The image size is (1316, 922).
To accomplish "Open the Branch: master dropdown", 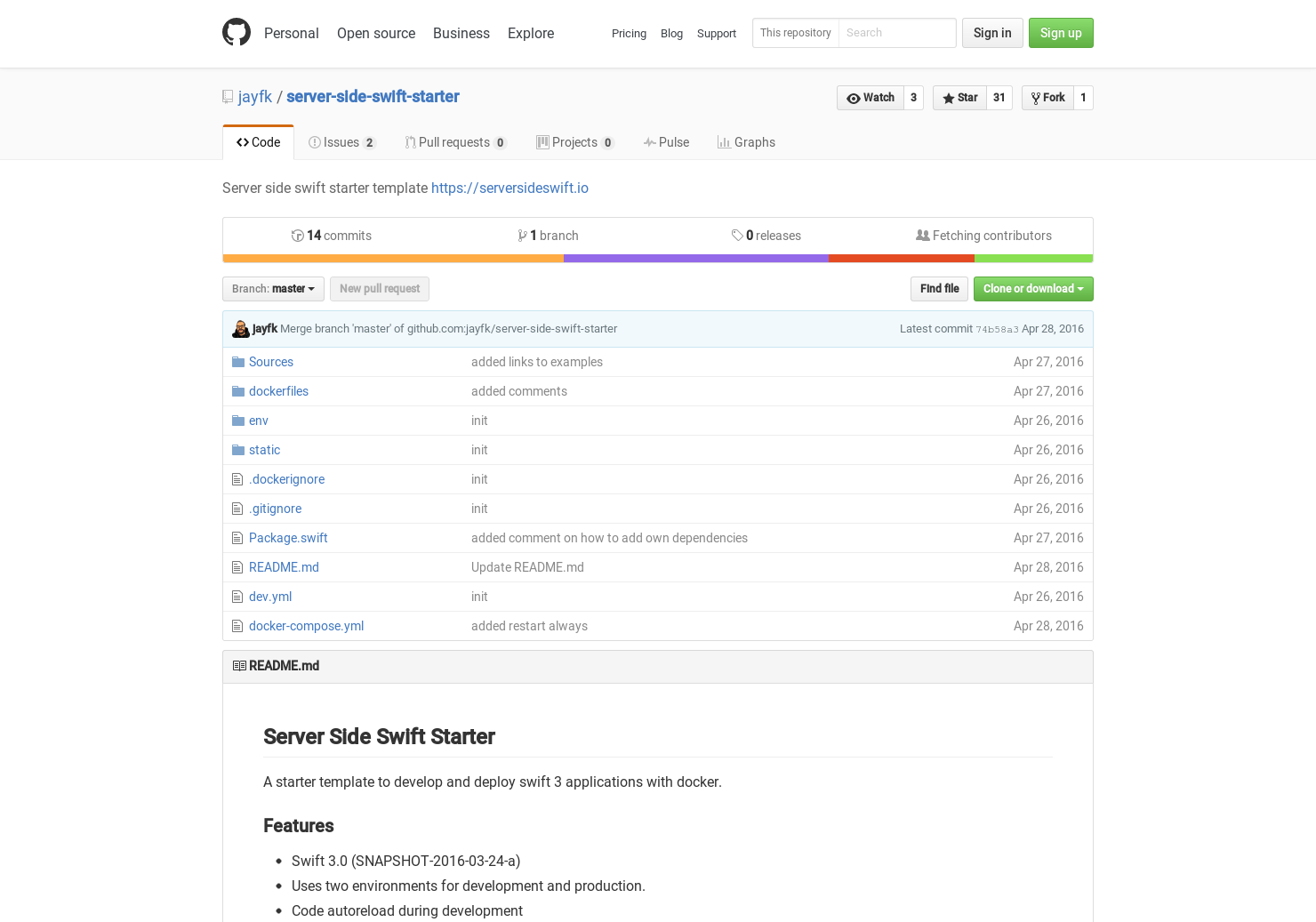I will tap(272, 289).
